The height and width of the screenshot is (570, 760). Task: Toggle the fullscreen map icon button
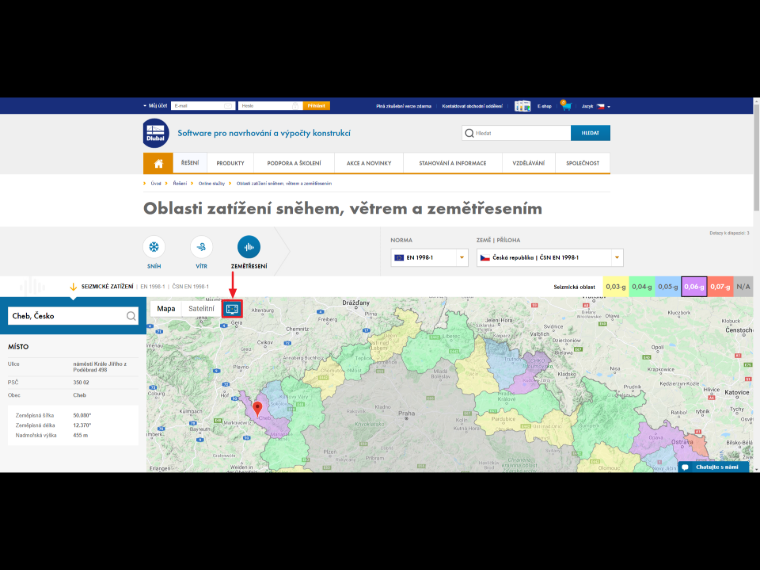pyautogui.click(x=232, y=309)
